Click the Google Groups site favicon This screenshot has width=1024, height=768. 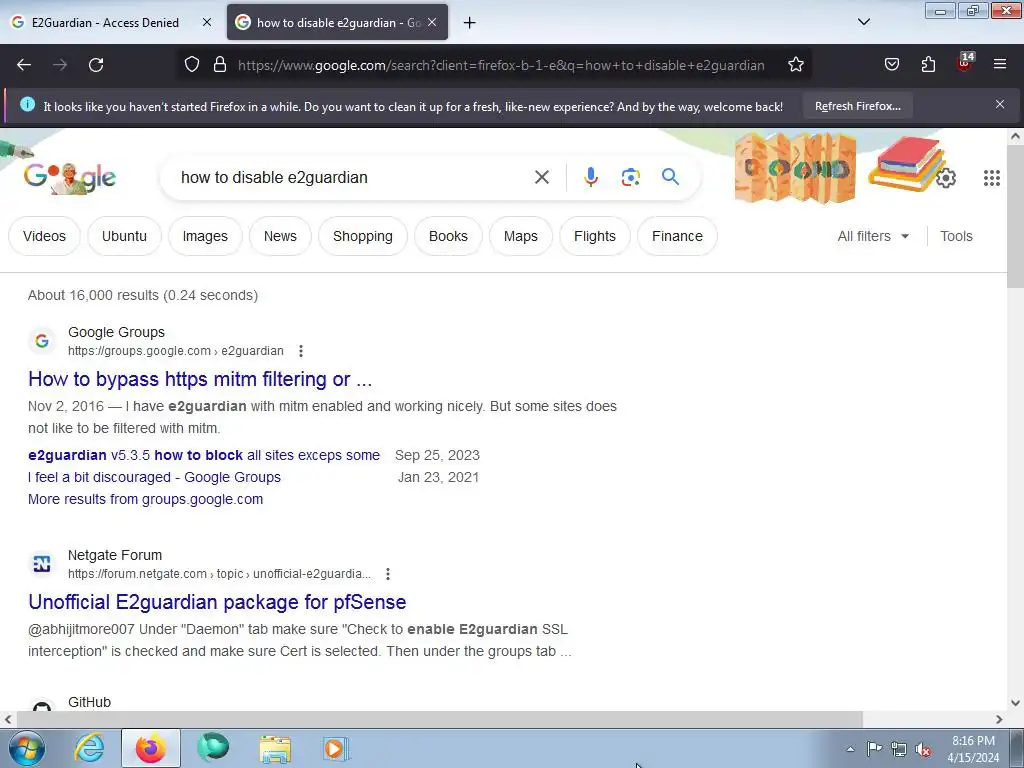[42, 341]
